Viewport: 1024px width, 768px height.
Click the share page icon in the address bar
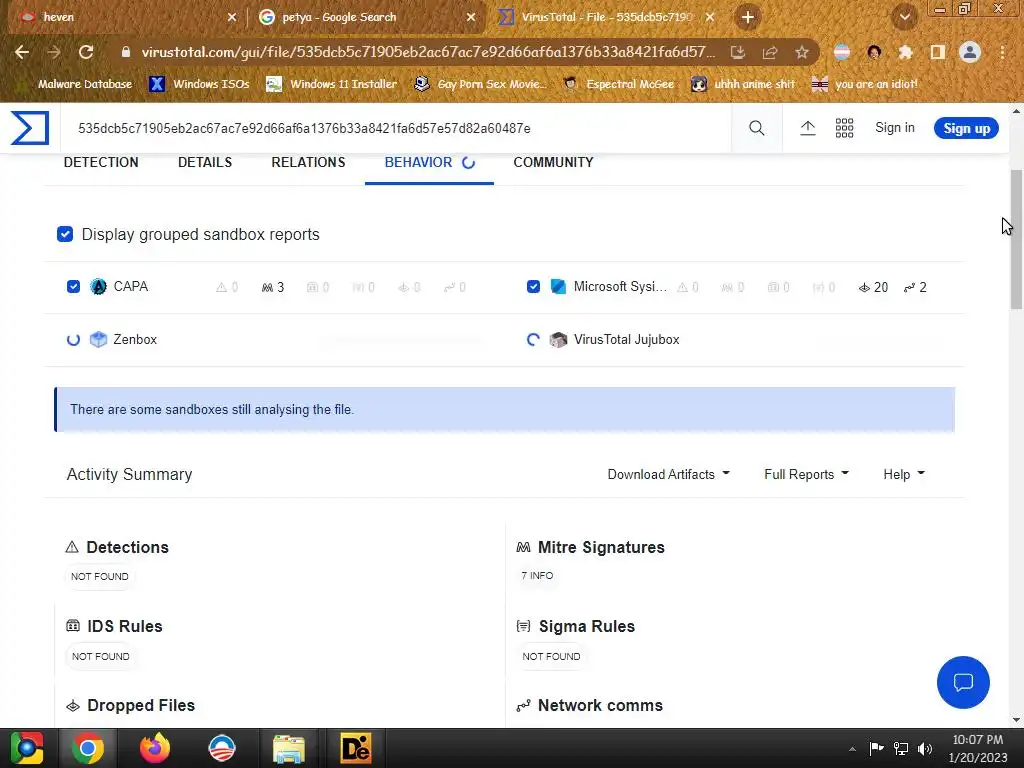point(770,52)
